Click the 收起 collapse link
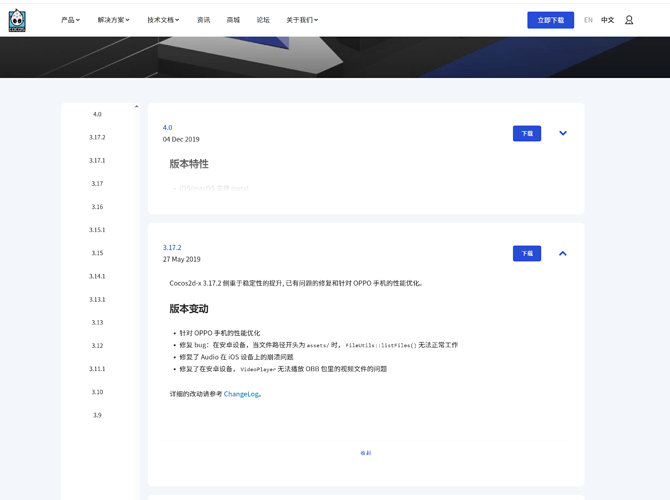This screenshot has width=670, height=500. (366, 453)
